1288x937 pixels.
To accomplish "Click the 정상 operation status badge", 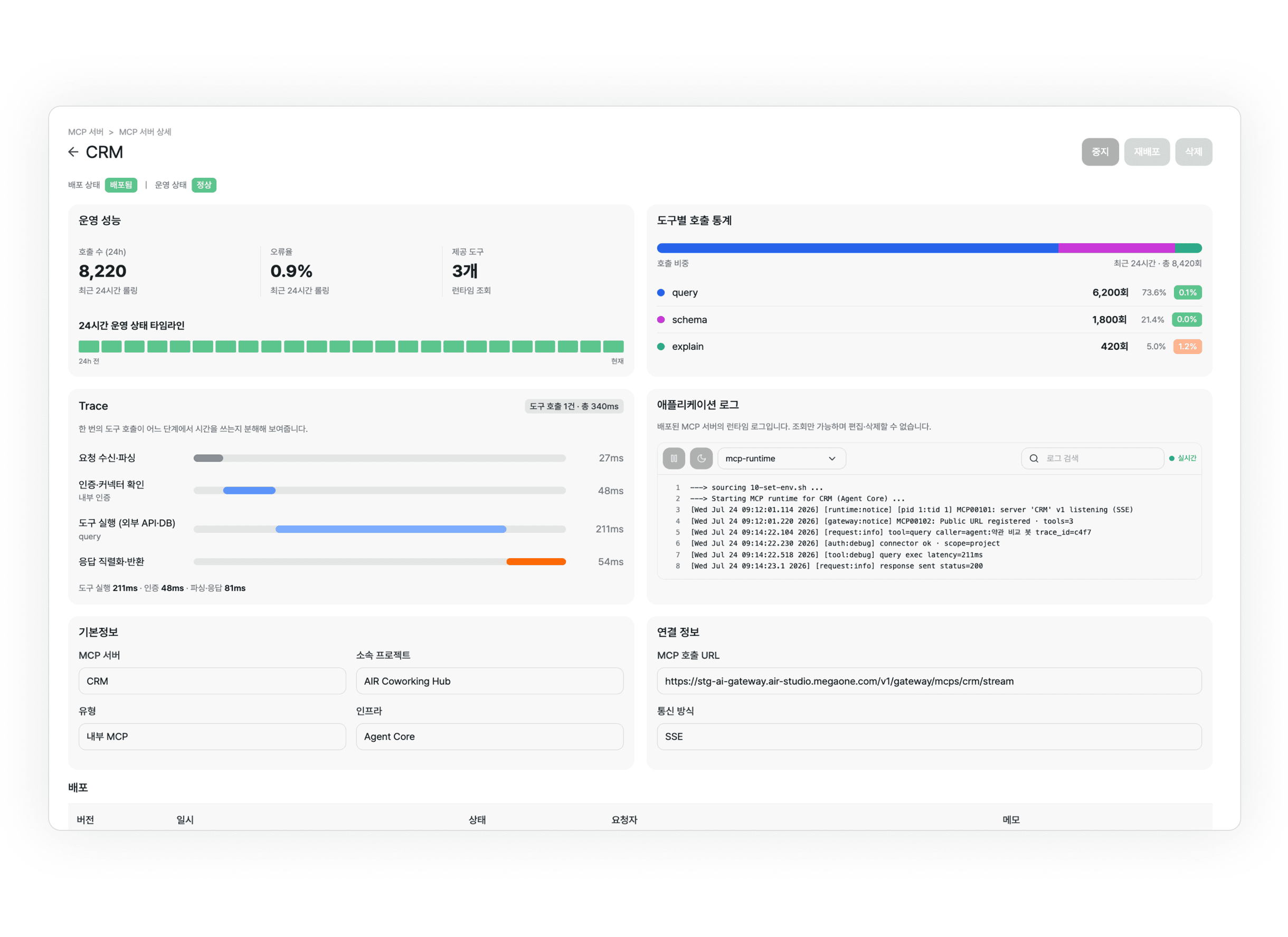I will point(204,185).
